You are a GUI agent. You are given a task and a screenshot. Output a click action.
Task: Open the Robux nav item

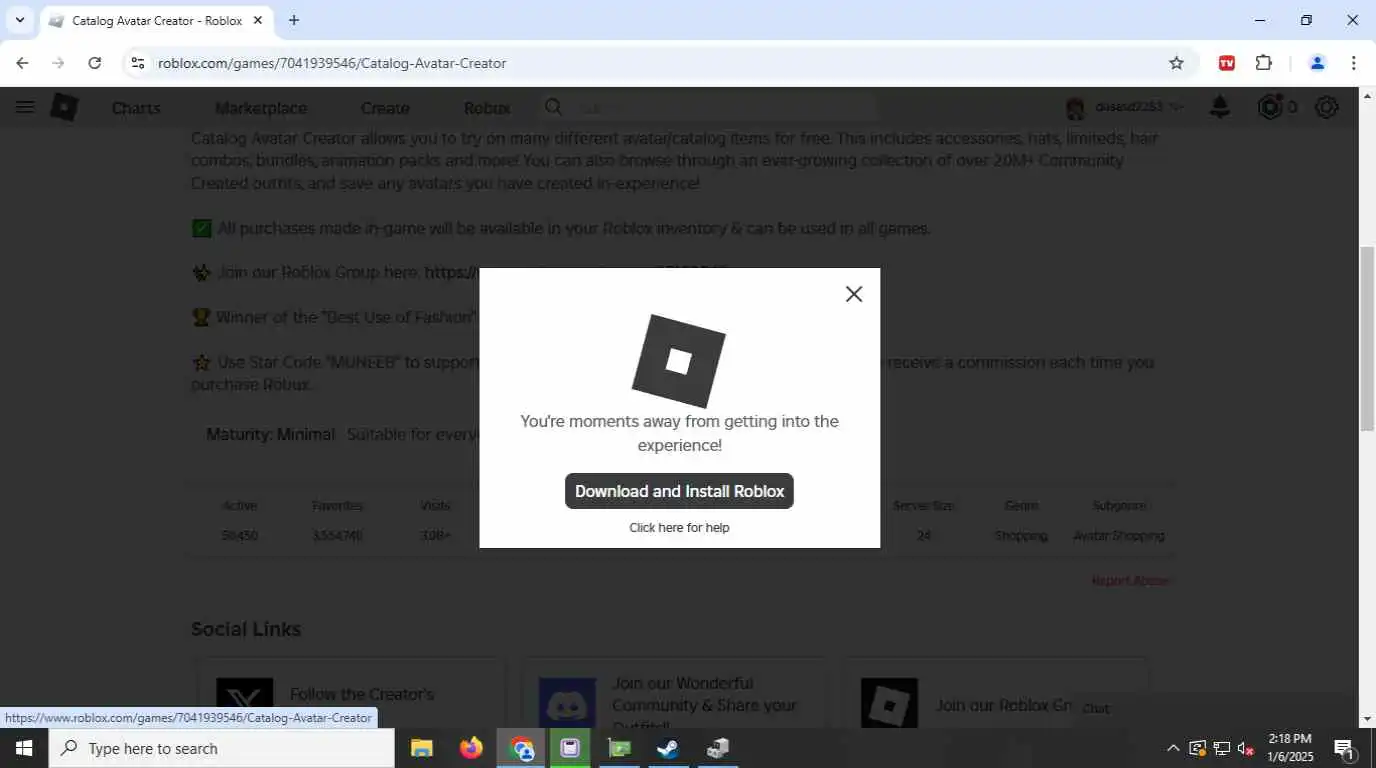(x=487, y=108)
